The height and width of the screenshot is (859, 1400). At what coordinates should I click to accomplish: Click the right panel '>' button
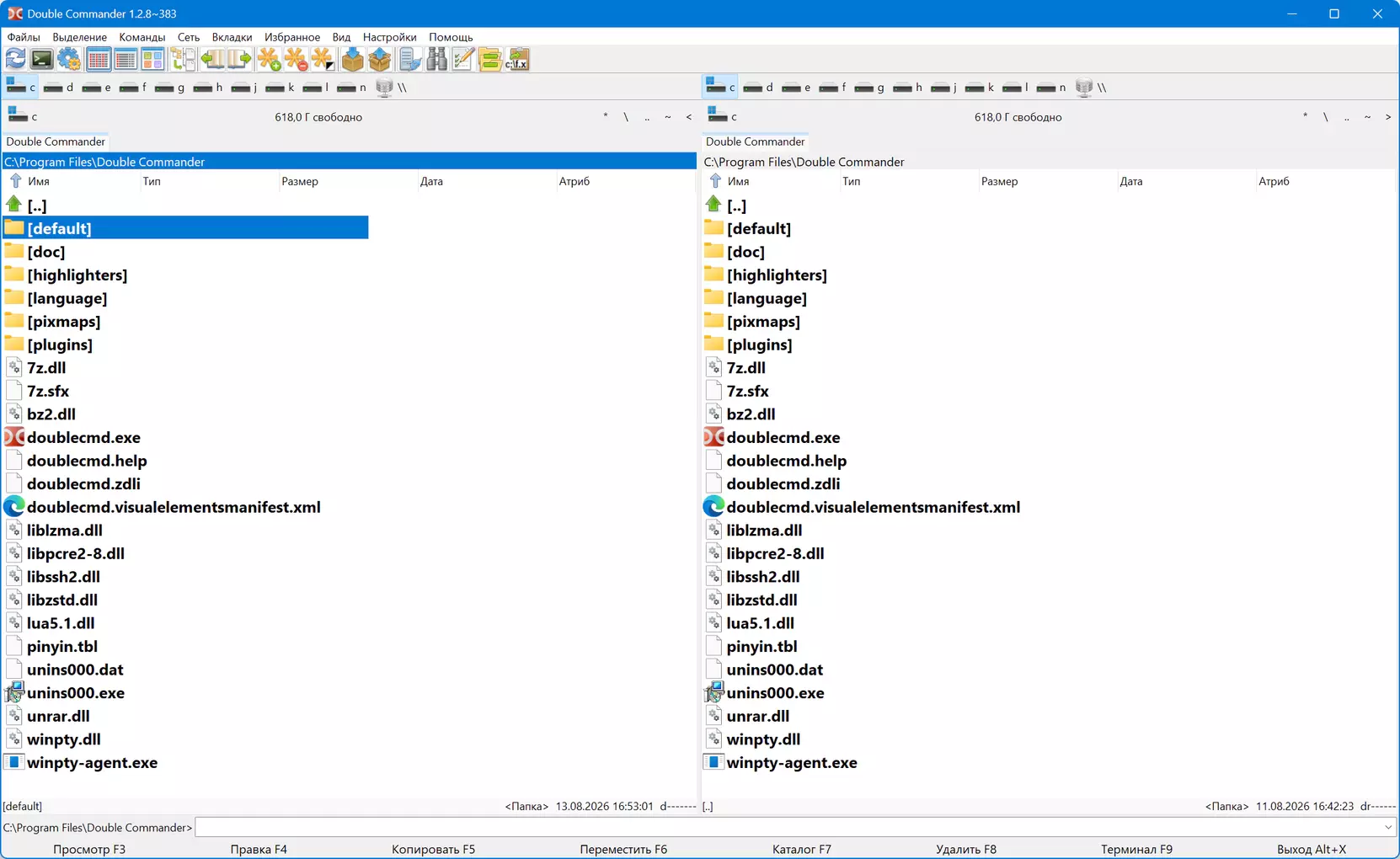tap(1388, 117)
